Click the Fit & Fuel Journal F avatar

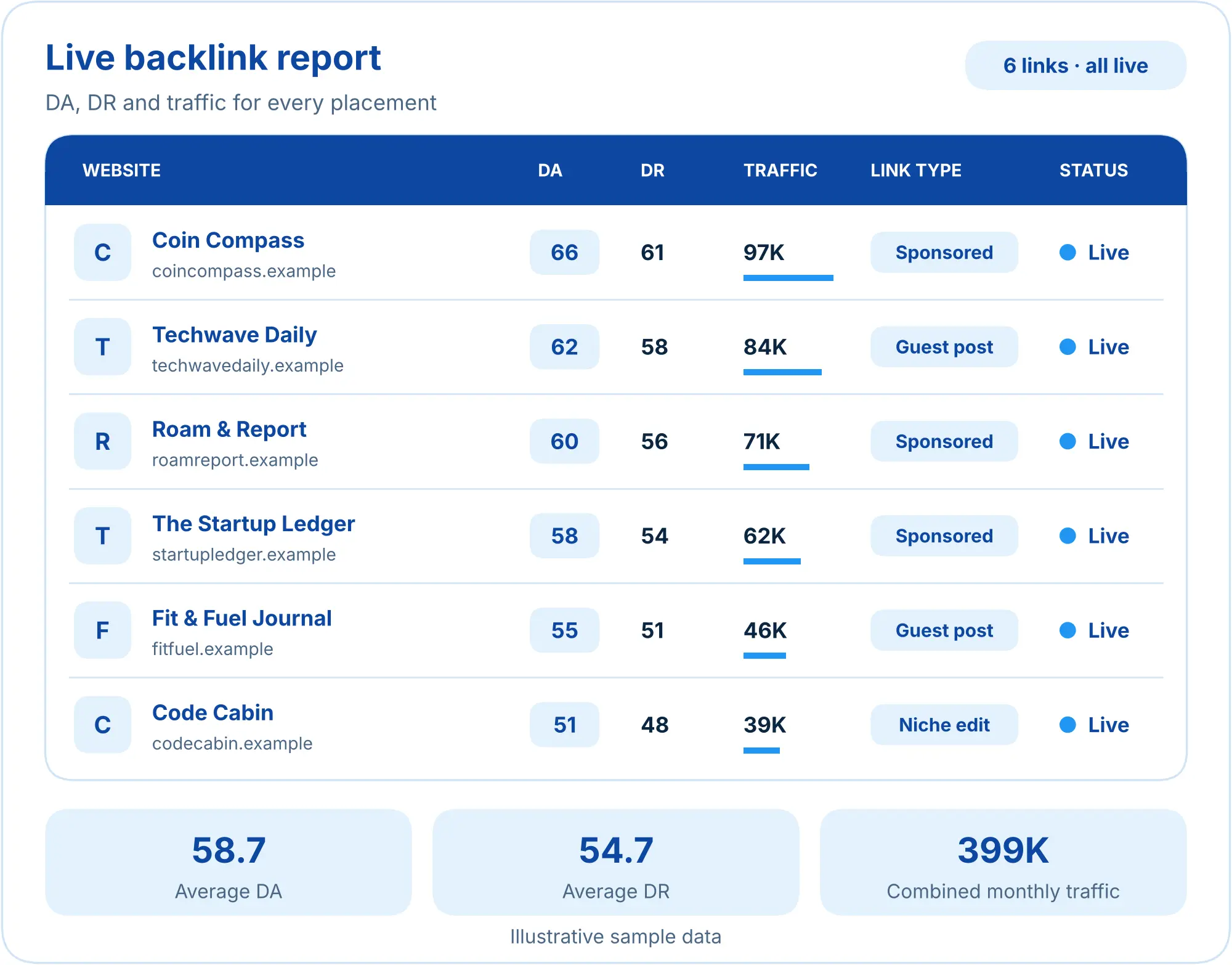[x=102, y=630]
